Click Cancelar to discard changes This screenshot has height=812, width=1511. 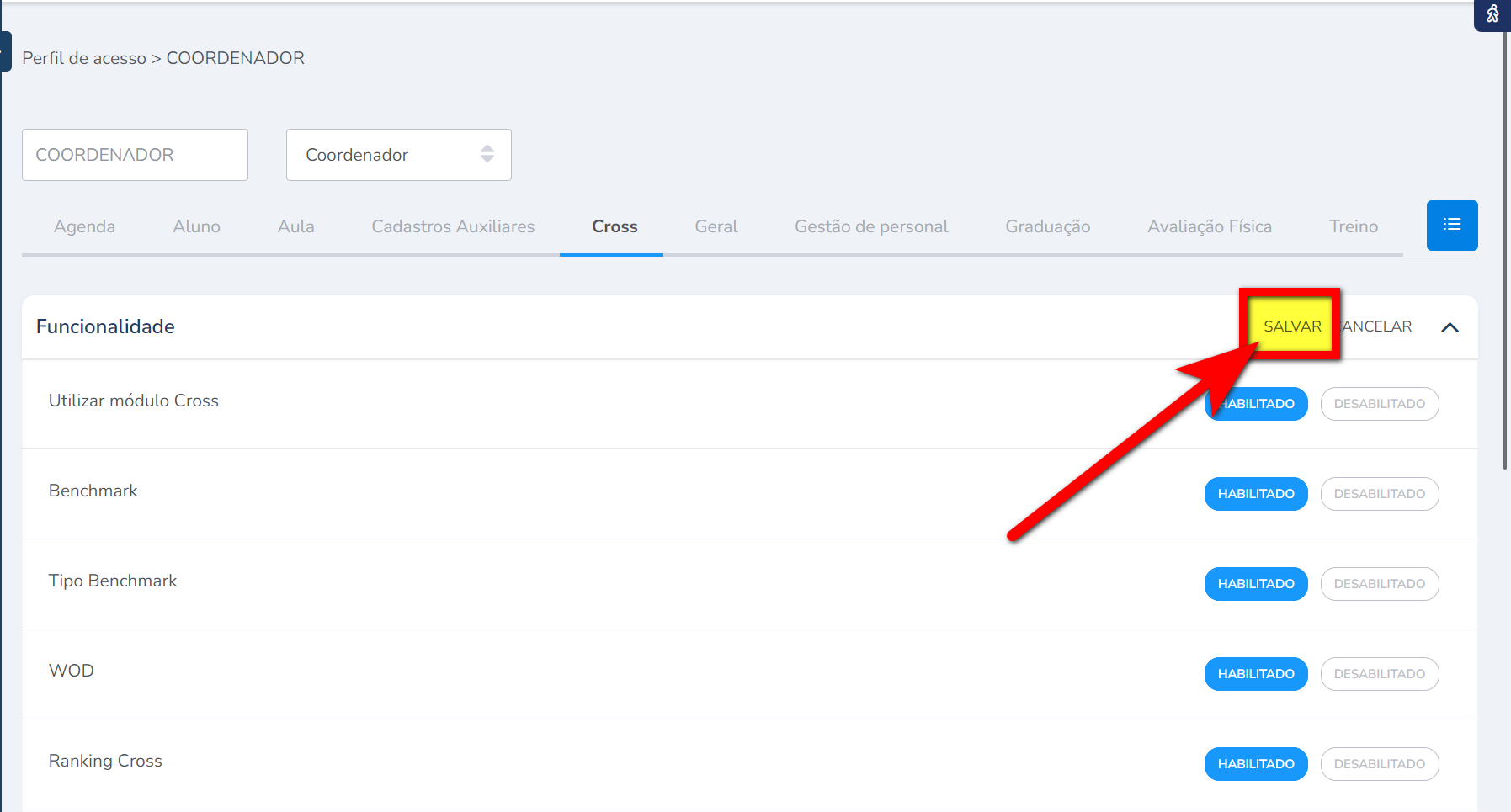1378,326
